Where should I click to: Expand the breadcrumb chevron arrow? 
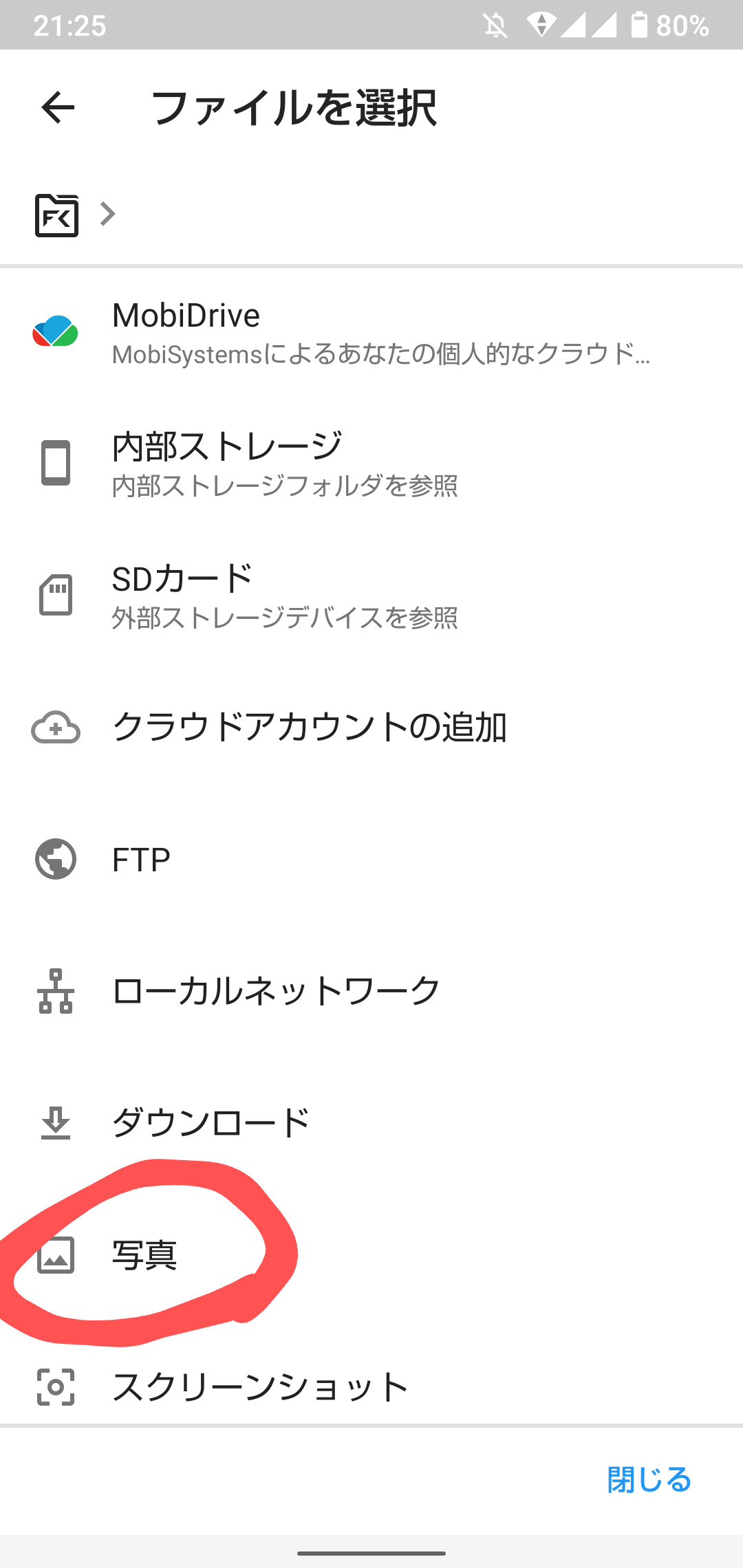(108, 214)
